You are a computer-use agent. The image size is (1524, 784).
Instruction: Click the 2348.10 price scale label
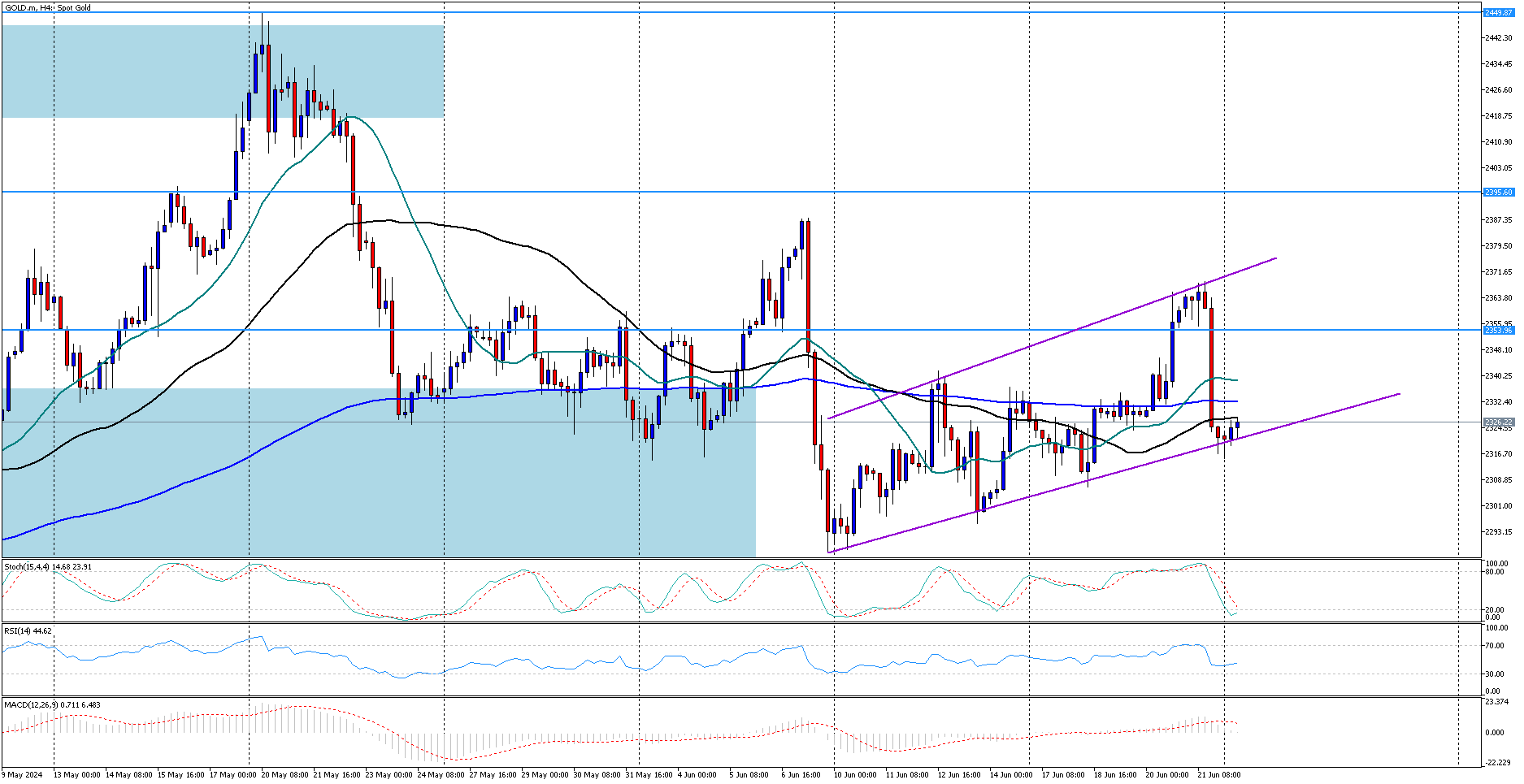[1498, 350]
